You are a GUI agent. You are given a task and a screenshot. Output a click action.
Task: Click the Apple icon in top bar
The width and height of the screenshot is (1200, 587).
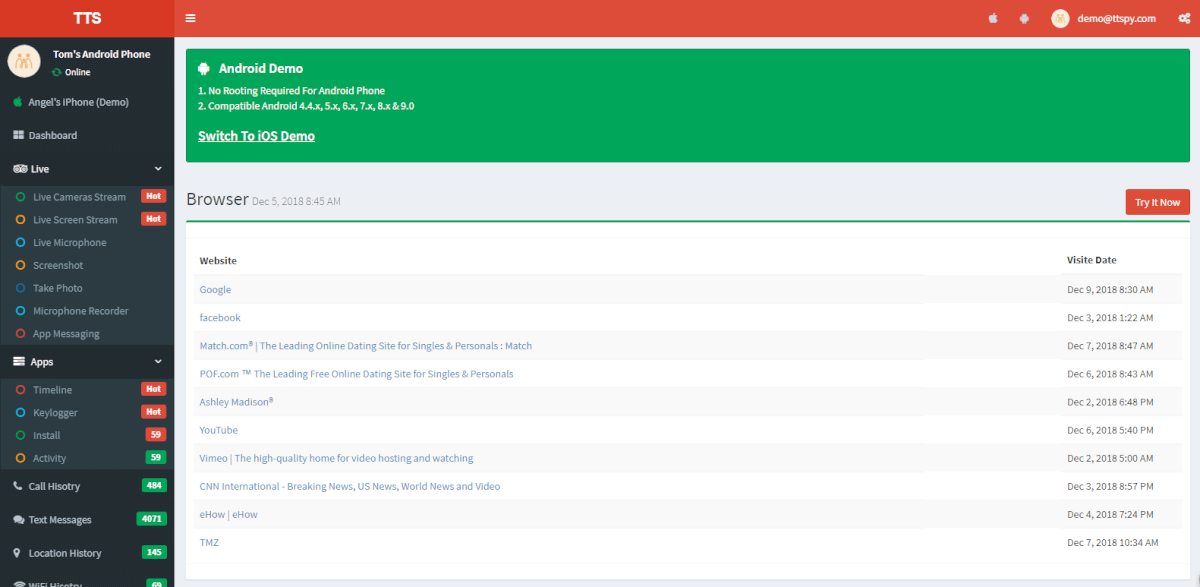tap(993, 18)
